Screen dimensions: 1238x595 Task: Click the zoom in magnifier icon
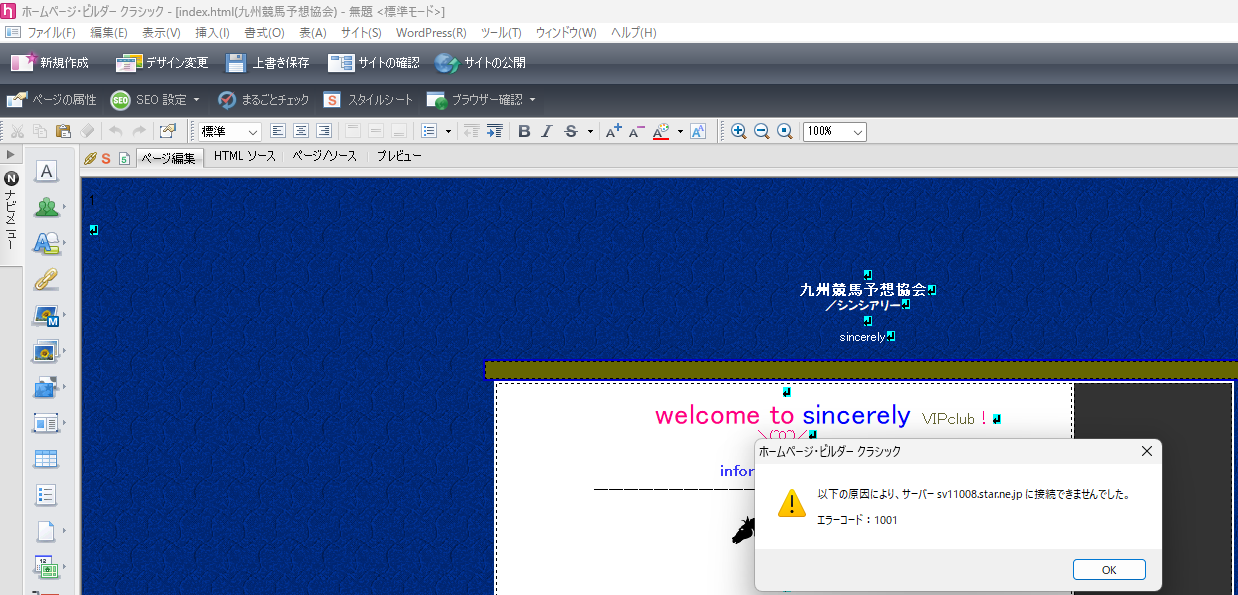click(x=738, y=131)
